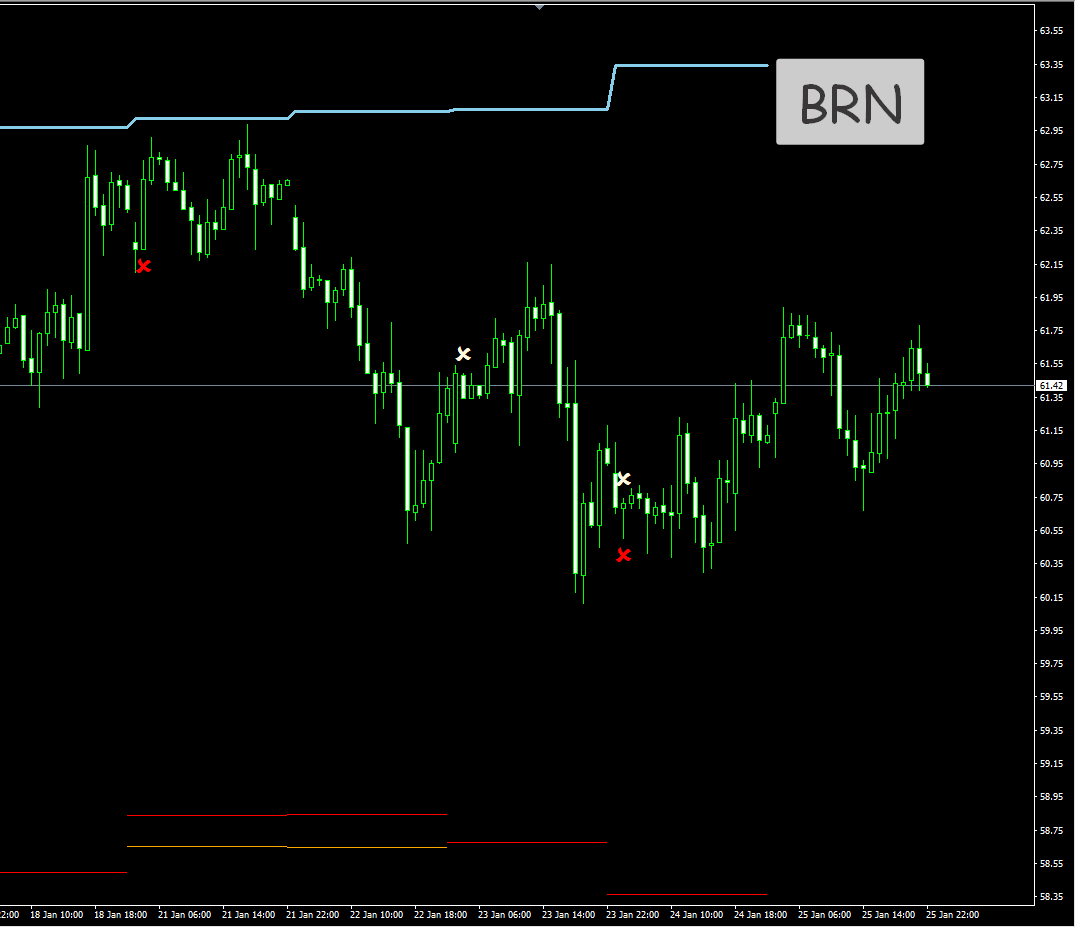
Task: Click price scale value 60.15
Action: point(1051,598)
